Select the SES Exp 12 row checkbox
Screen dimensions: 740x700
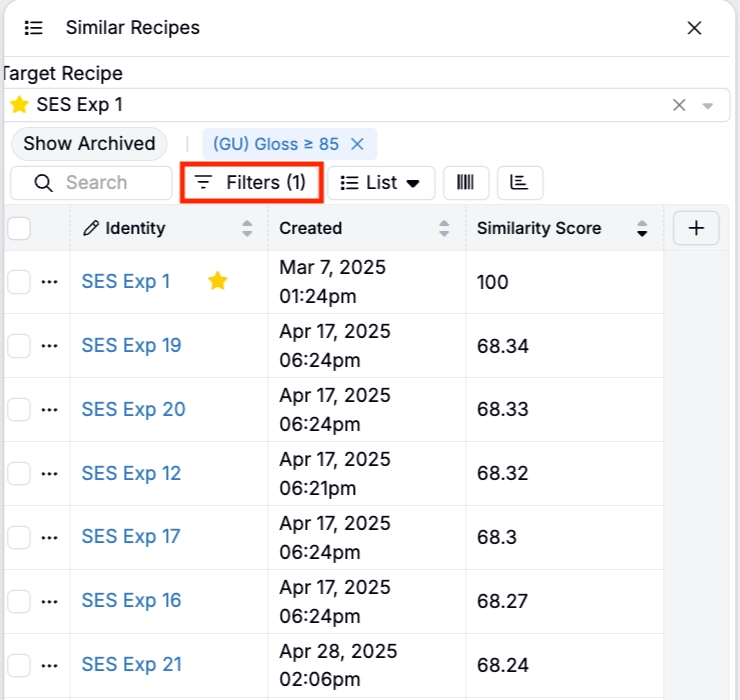(19, 473)
